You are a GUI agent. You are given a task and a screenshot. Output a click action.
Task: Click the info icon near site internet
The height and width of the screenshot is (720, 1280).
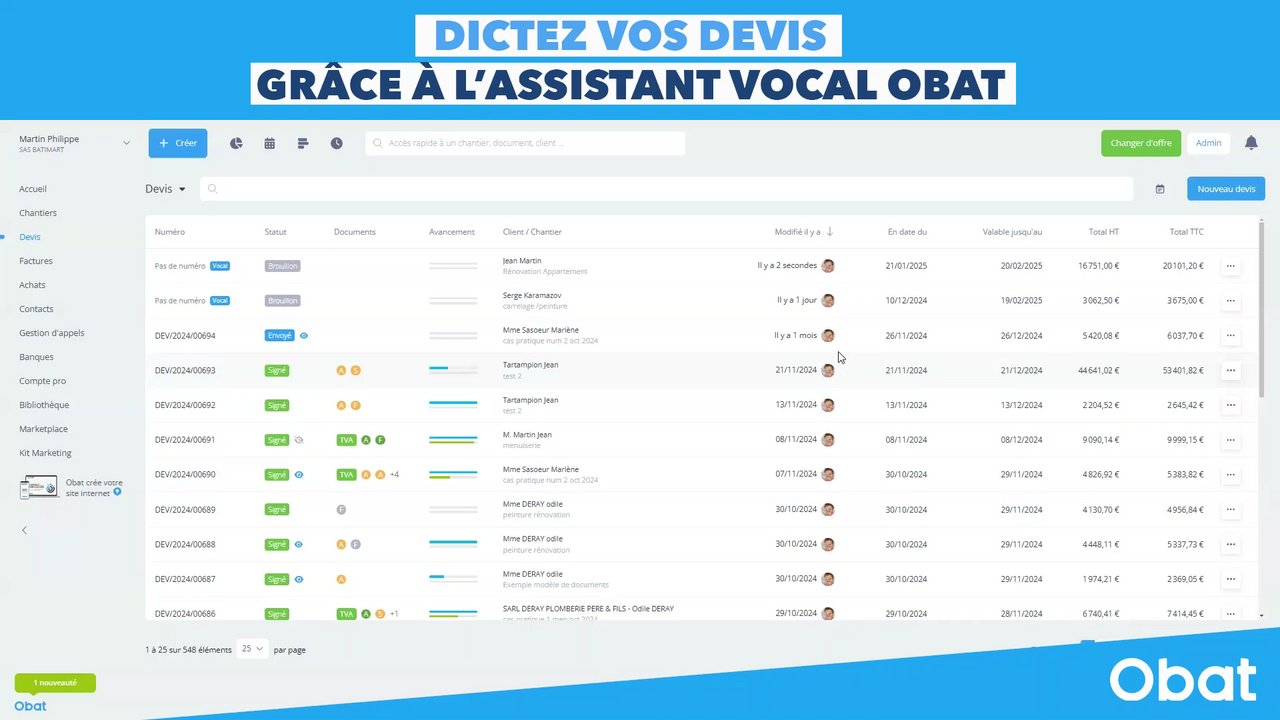coord(117,492)
